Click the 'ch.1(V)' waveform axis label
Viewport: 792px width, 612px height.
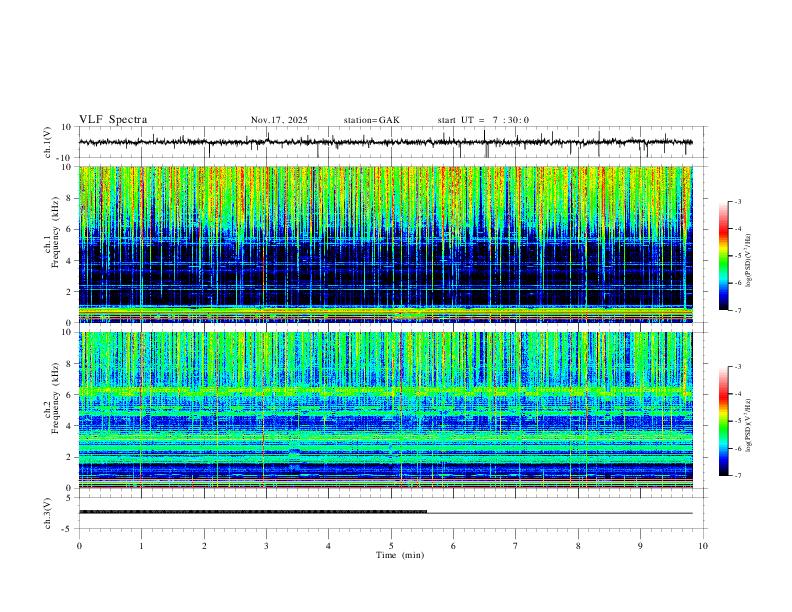pyautogui.click(x=48, y=142)
